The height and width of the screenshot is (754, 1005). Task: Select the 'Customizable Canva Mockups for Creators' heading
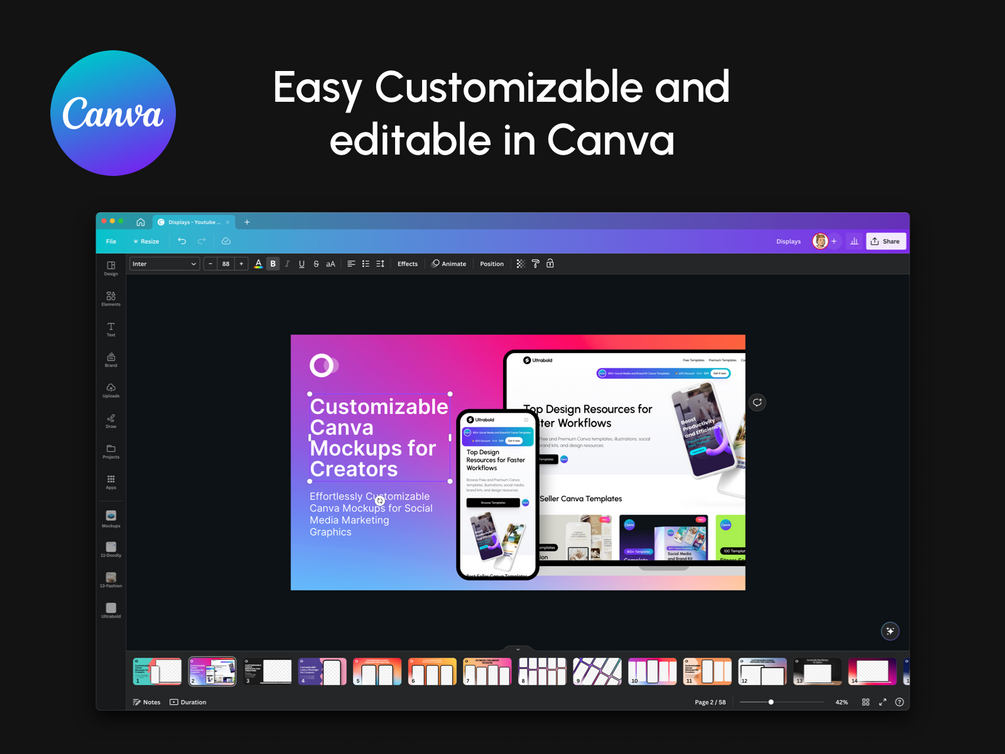coord(379,438)
